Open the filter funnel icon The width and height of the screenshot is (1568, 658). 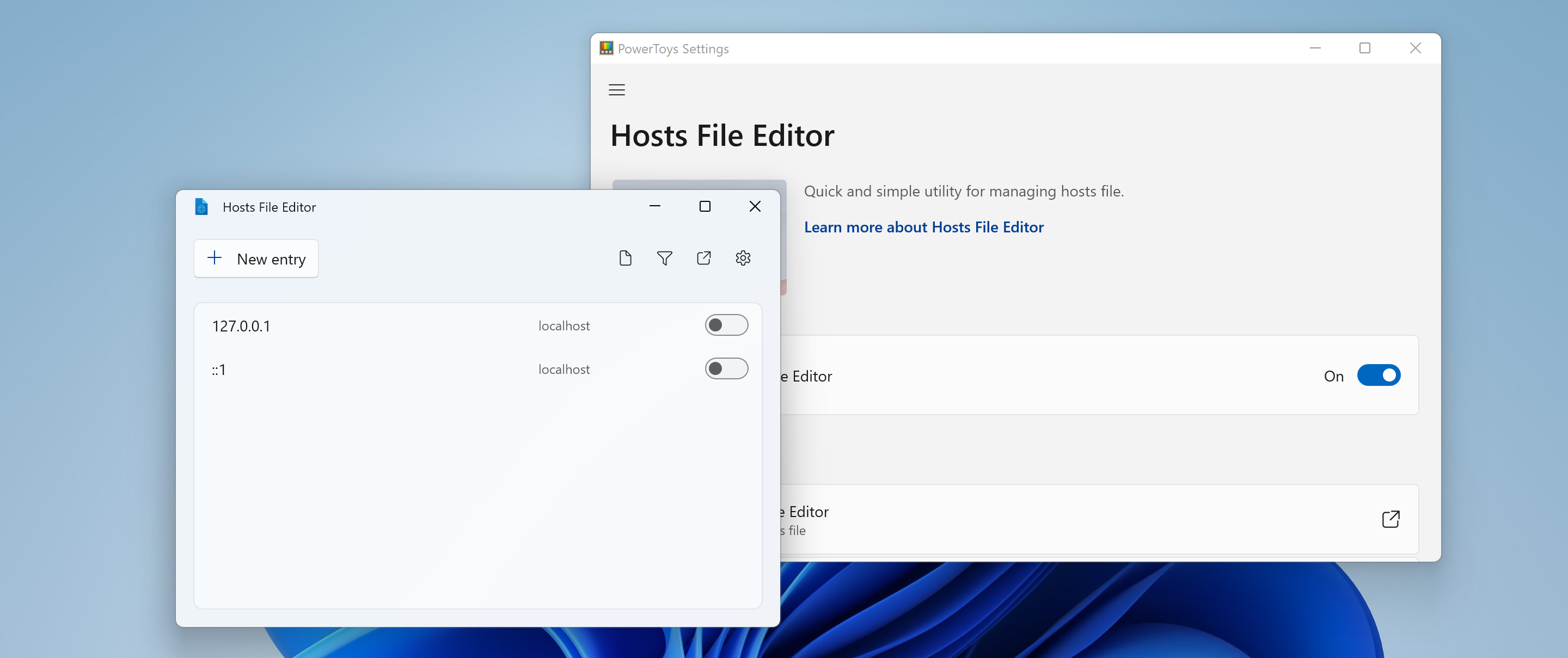[664, 258]
